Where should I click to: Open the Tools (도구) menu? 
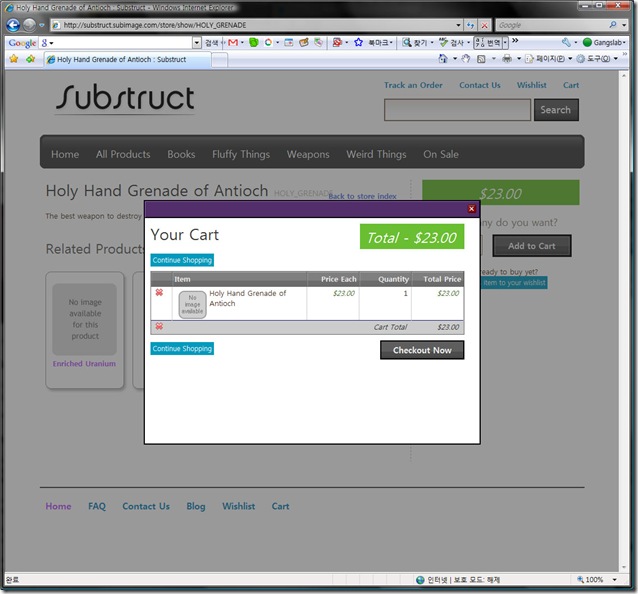click(x=596, y=59)
